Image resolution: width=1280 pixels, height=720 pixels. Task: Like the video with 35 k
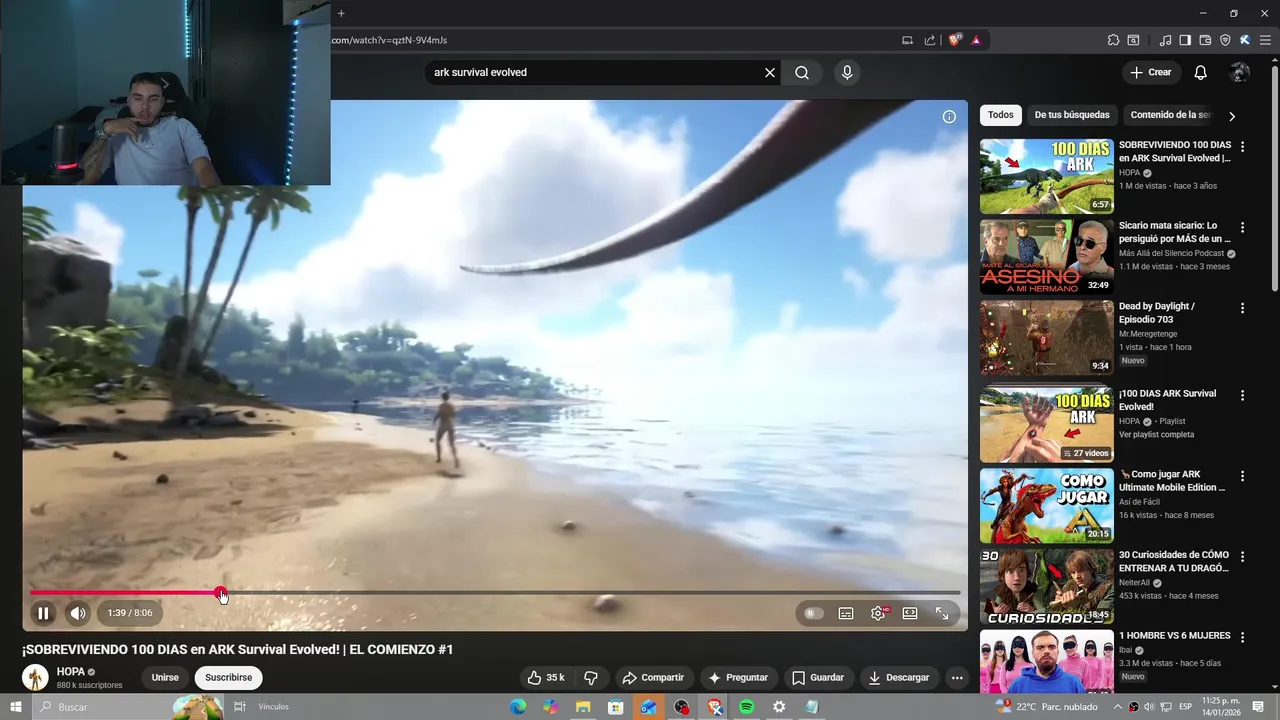(x=548, y=677)
